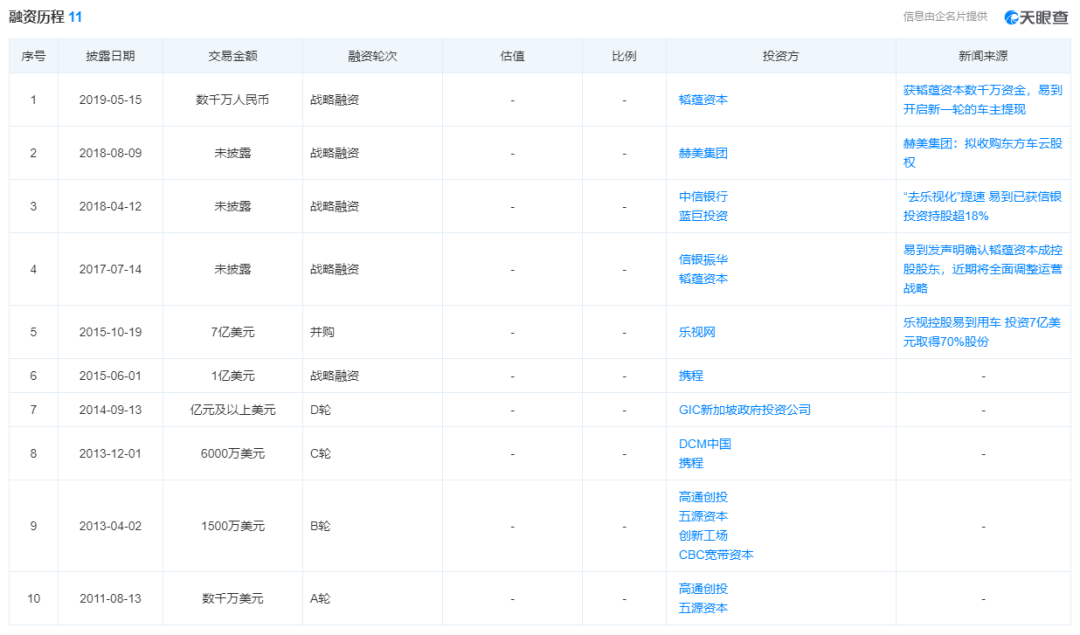Open the GIC新加坡政府投资公司 link
The image size is (1080, 635).
pos(744,410)
